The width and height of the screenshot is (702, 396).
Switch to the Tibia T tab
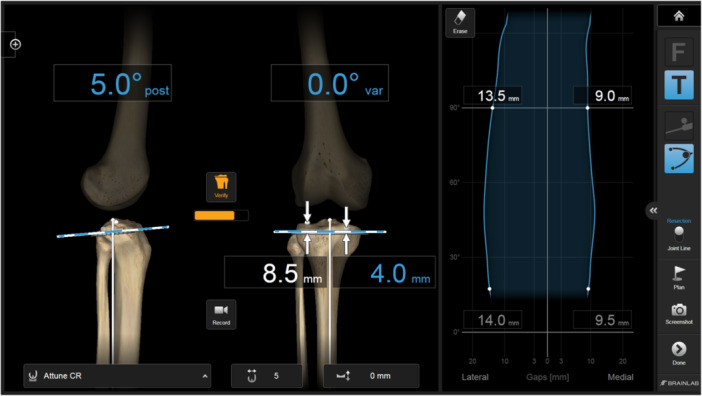point(679,85)
